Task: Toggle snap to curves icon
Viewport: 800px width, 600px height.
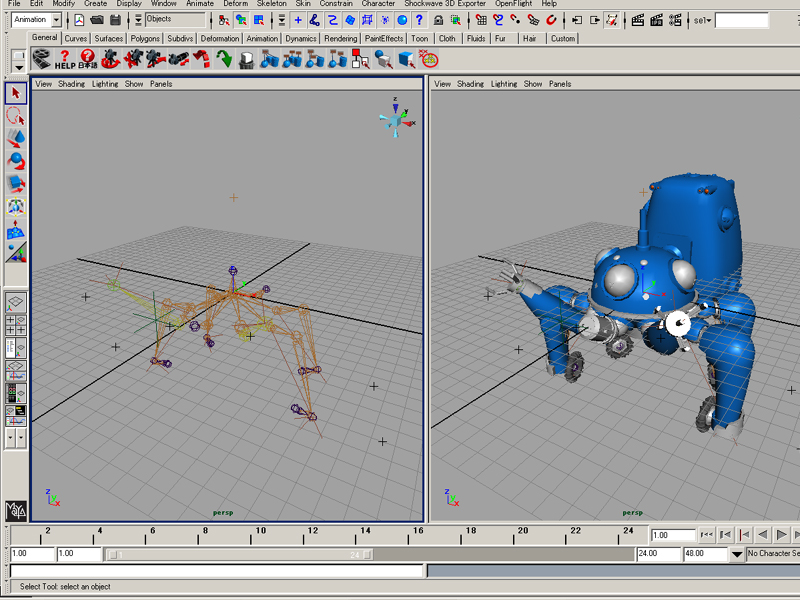Action: coord(497,19)
